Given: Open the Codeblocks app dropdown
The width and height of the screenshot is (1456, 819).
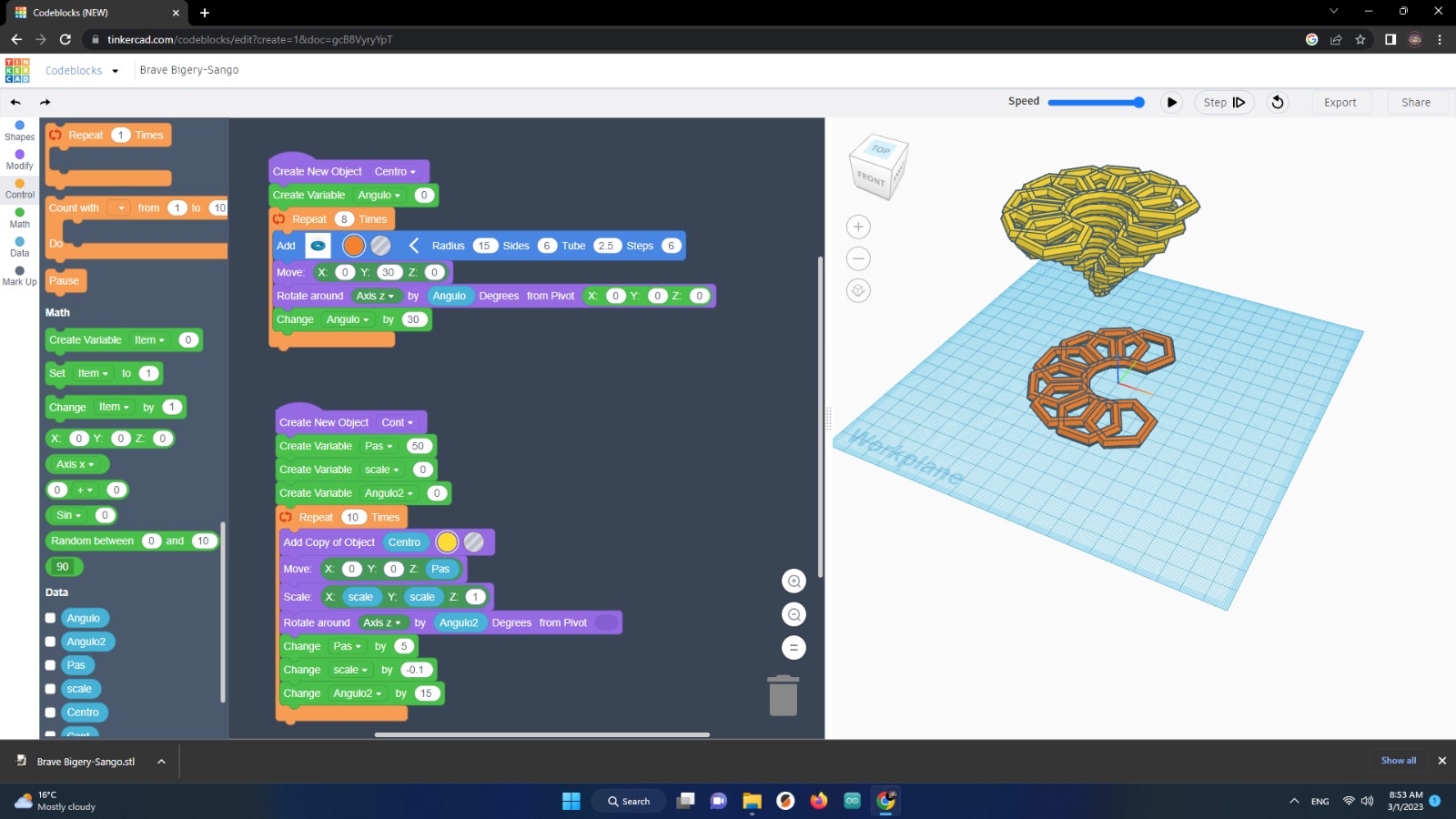Looking at the screenshot, I should coord(82,70).
